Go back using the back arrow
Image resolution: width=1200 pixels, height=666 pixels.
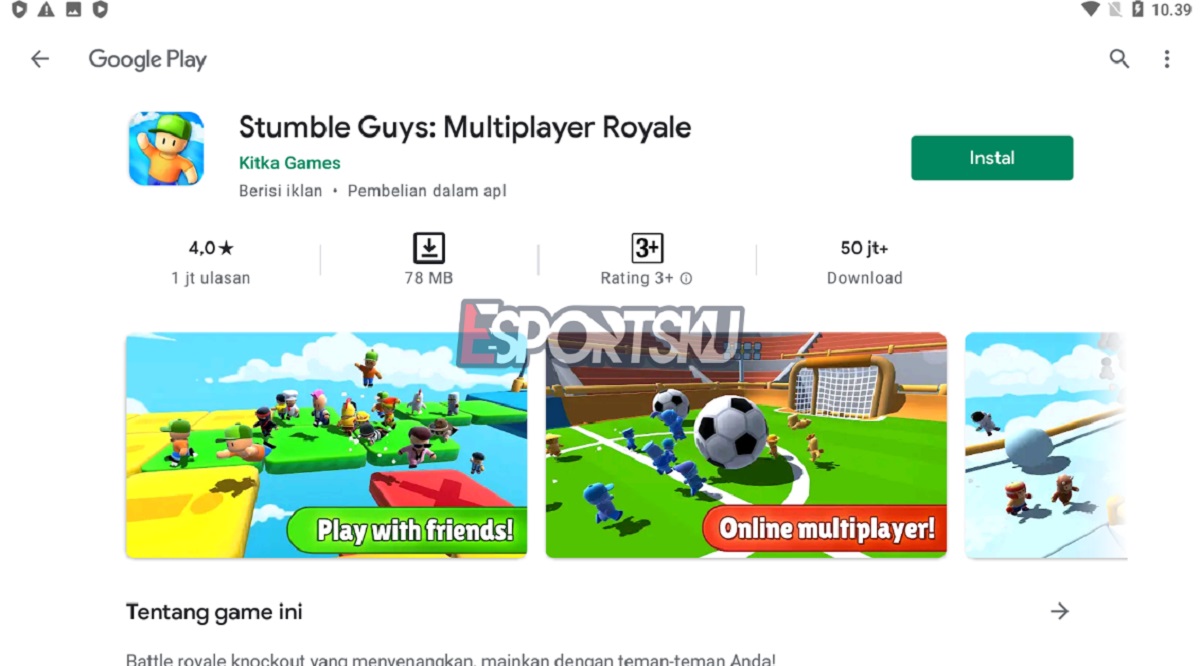pos(39,59)
